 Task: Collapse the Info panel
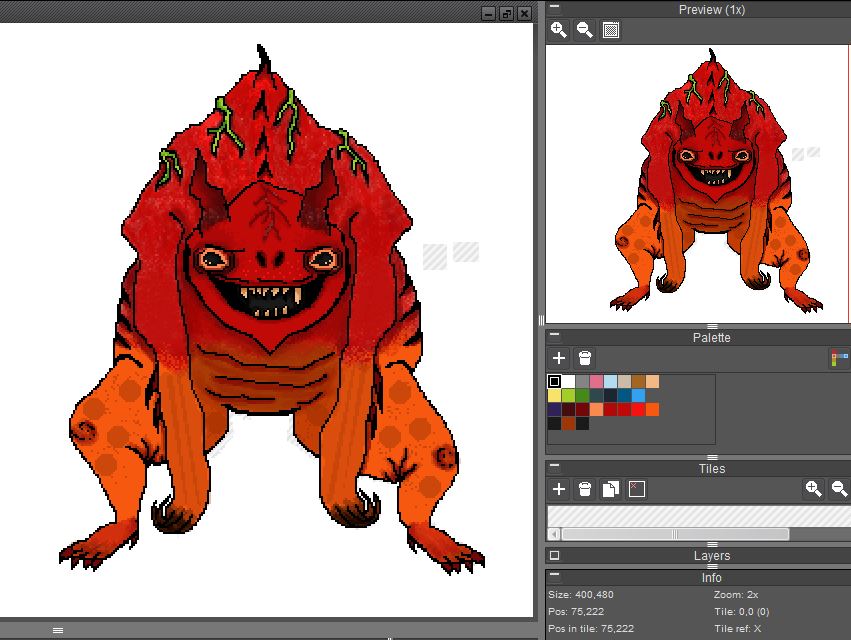click(x=555, y=577)
